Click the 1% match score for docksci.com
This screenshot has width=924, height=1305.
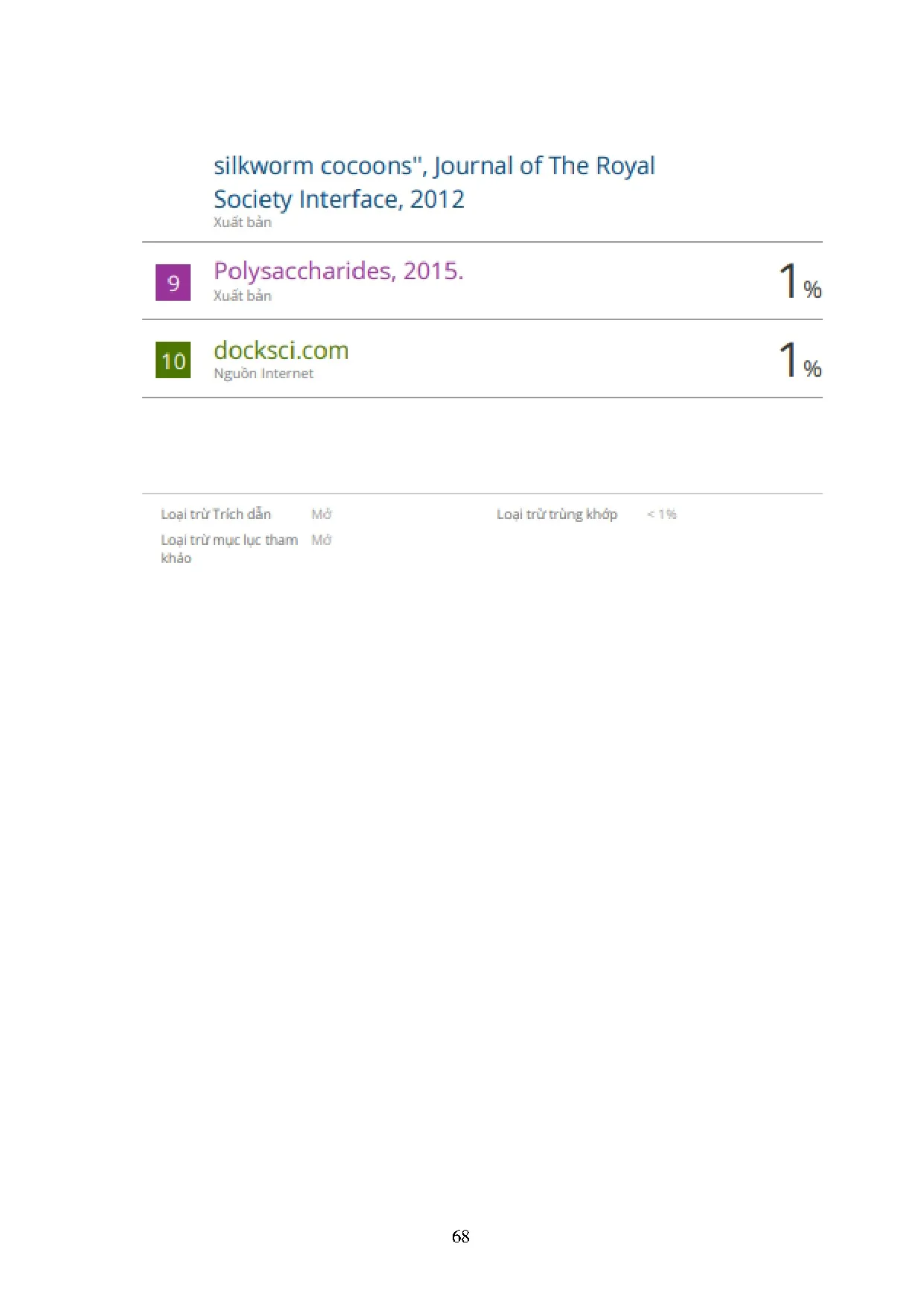tap(799, 360)
